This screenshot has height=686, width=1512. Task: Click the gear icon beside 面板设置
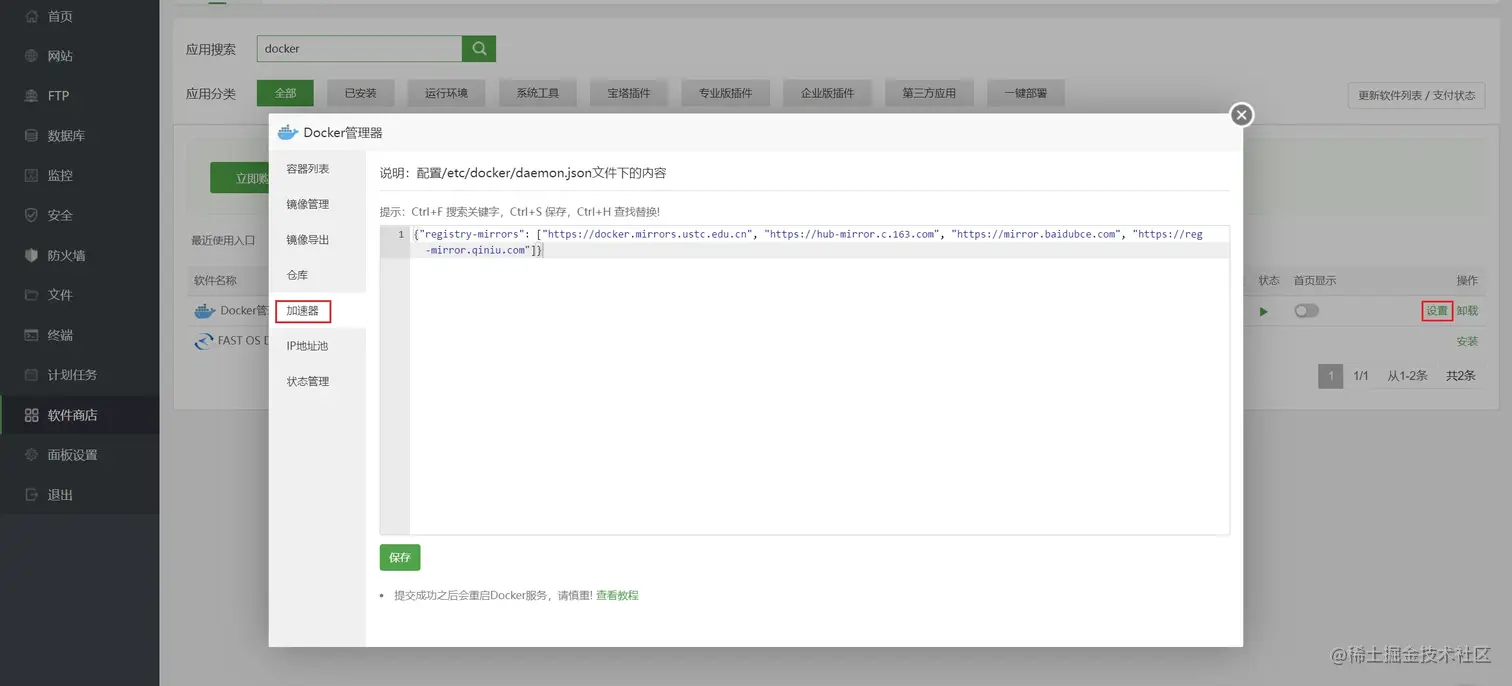click(x=31, y=455)
